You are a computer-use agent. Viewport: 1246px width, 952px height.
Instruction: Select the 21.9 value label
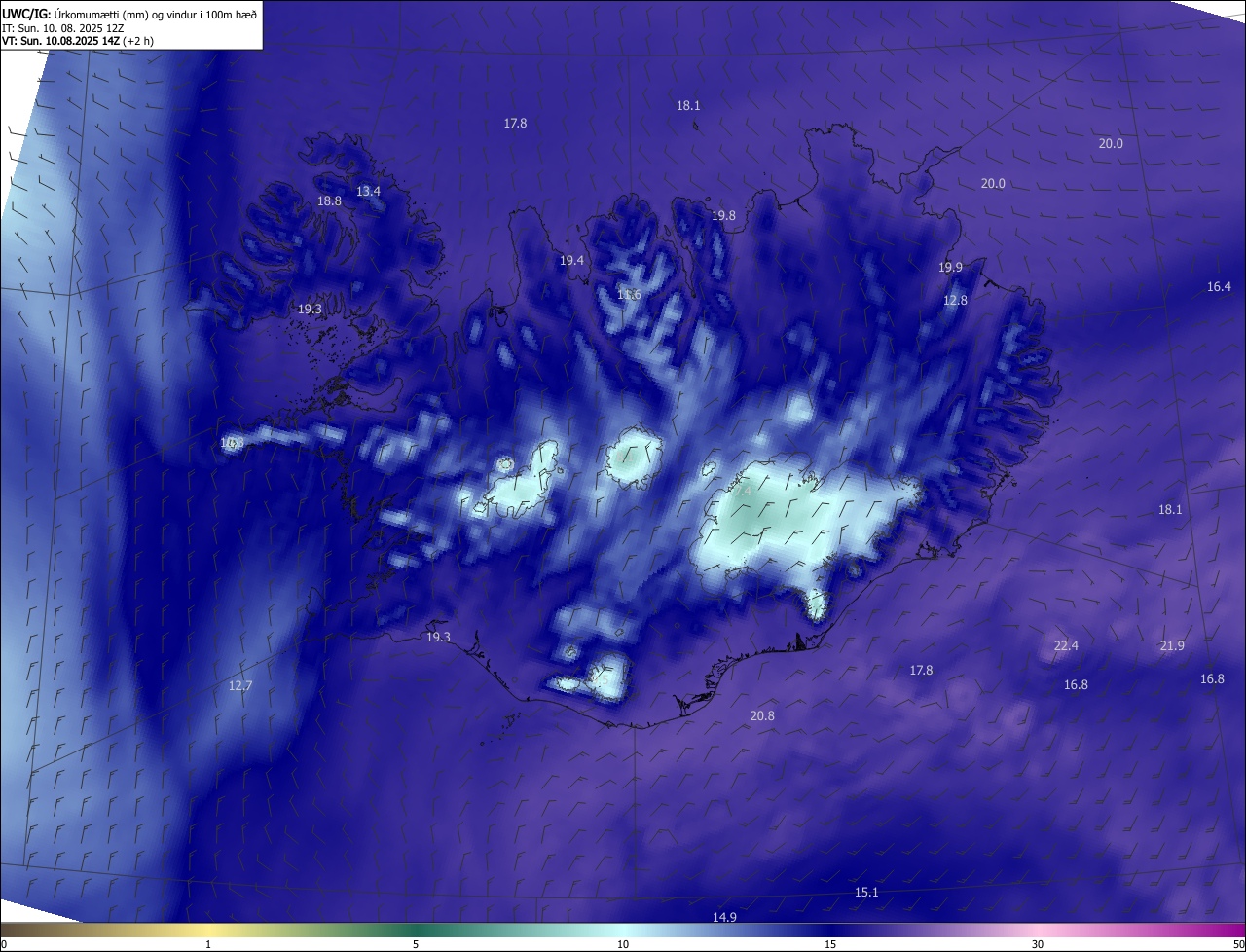coord(1172,645)
